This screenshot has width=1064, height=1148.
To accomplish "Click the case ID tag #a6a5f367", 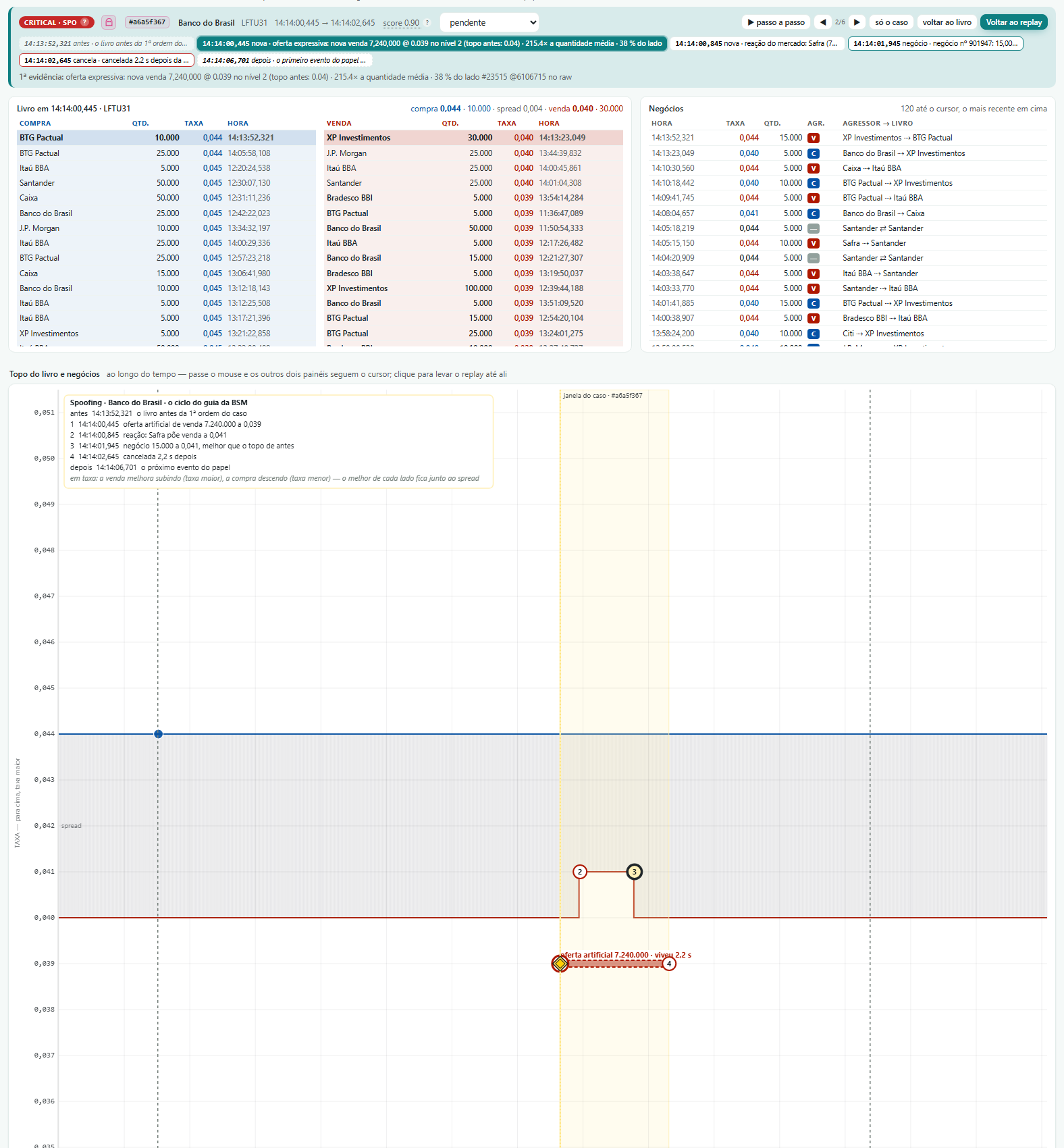I will click(x=147, y=22).
